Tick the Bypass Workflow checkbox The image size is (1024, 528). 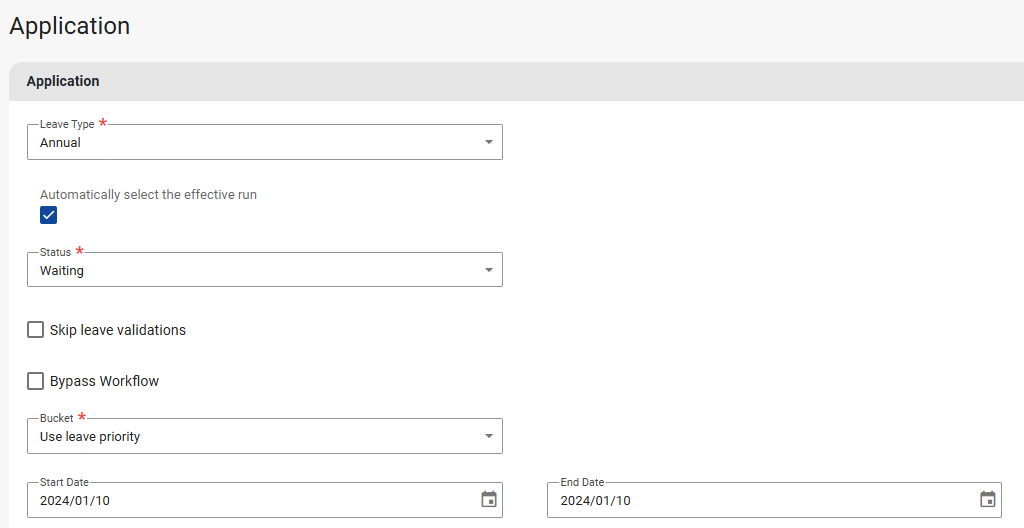tap(36, 381)
